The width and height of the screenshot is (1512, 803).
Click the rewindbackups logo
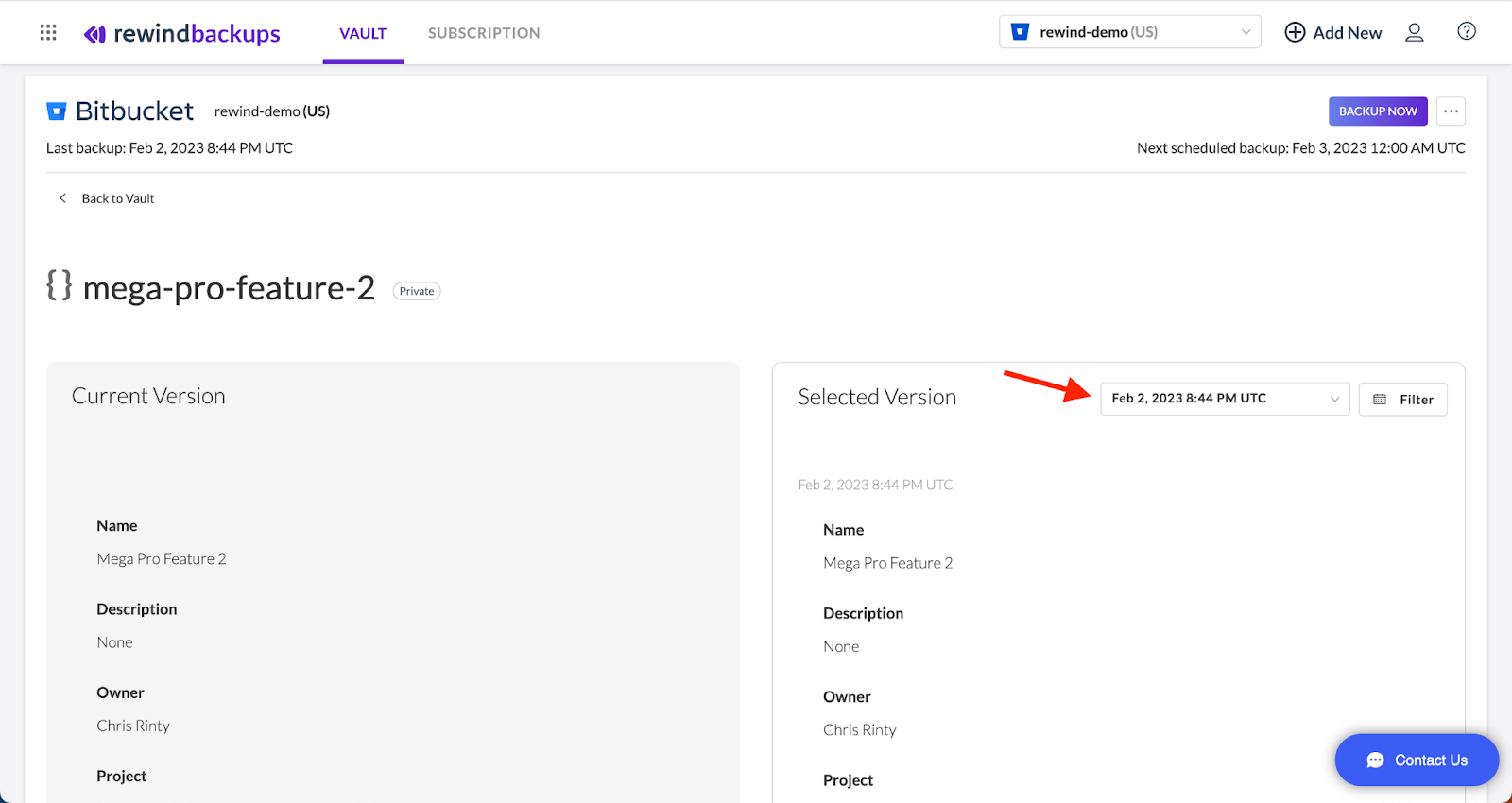point(182,34)
